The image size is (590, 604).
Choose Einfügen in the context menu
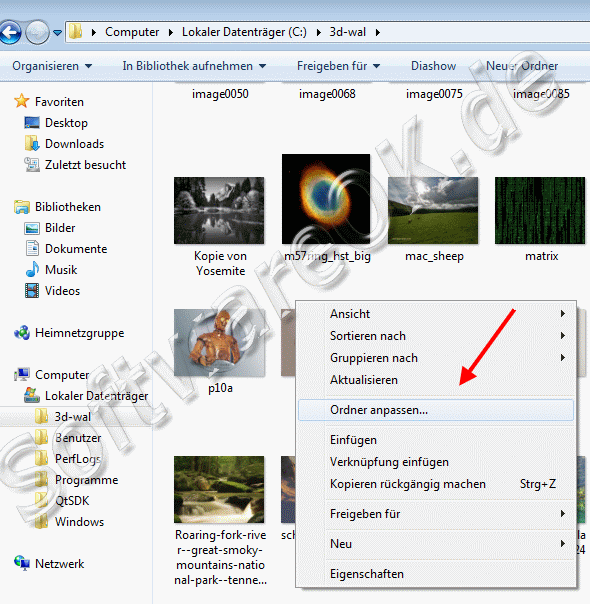(x=436, y=440)
